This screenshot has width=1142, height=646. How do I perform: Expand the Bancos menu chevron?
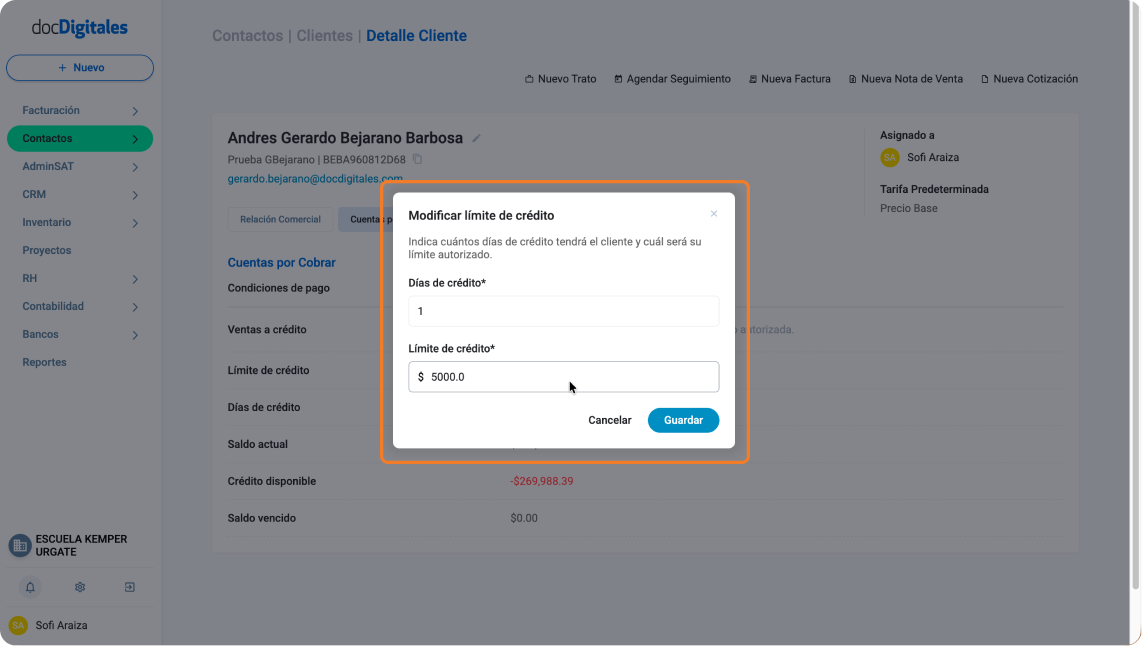point(135,335)
